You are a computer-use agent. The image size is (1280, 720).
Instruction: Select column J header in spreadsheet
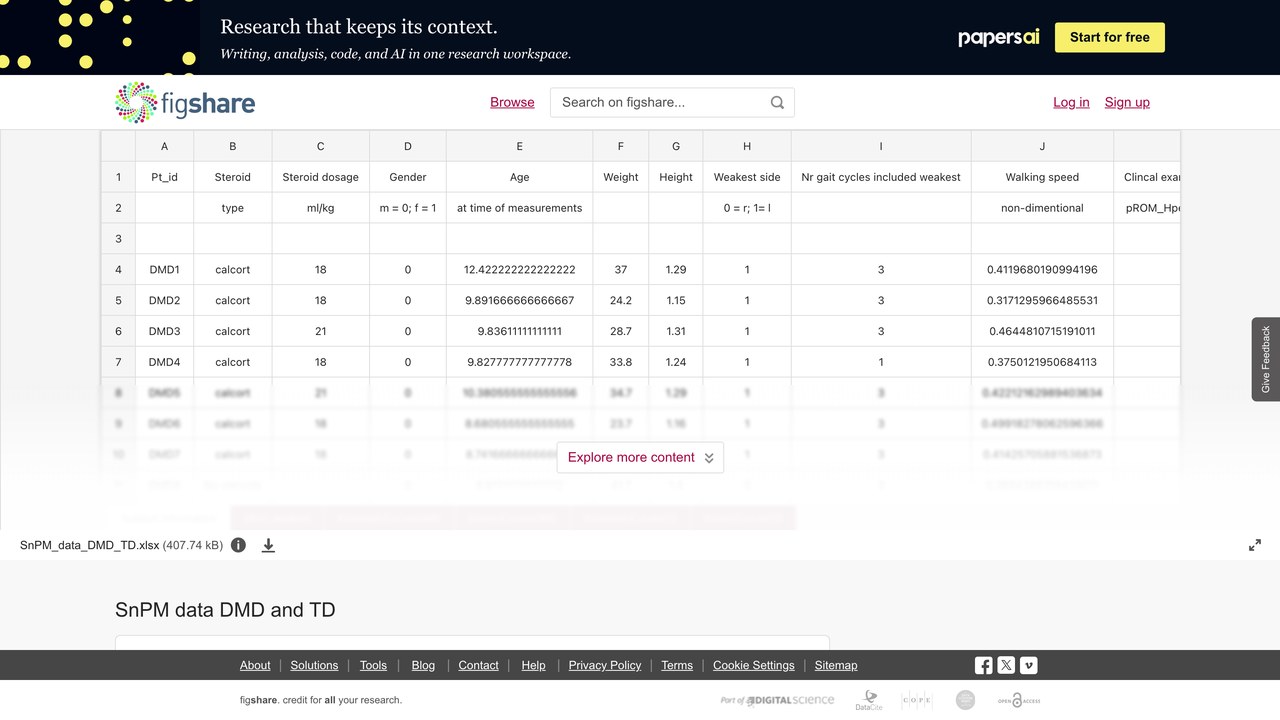pos(1042,146)
